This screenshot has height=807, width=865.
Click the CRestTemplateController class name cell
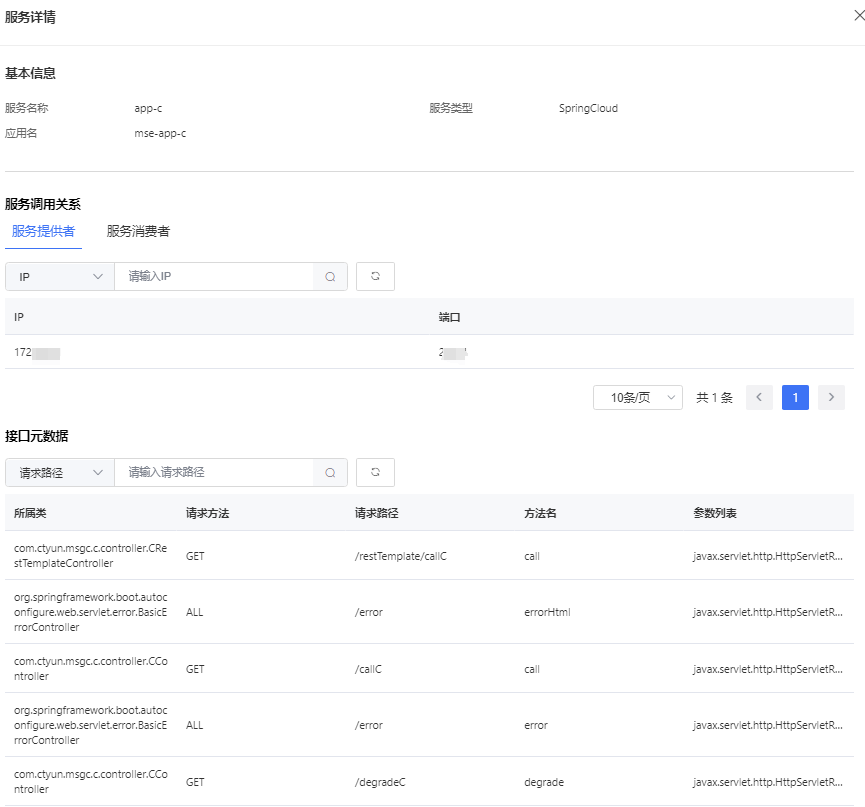click(x=91, y=556)
